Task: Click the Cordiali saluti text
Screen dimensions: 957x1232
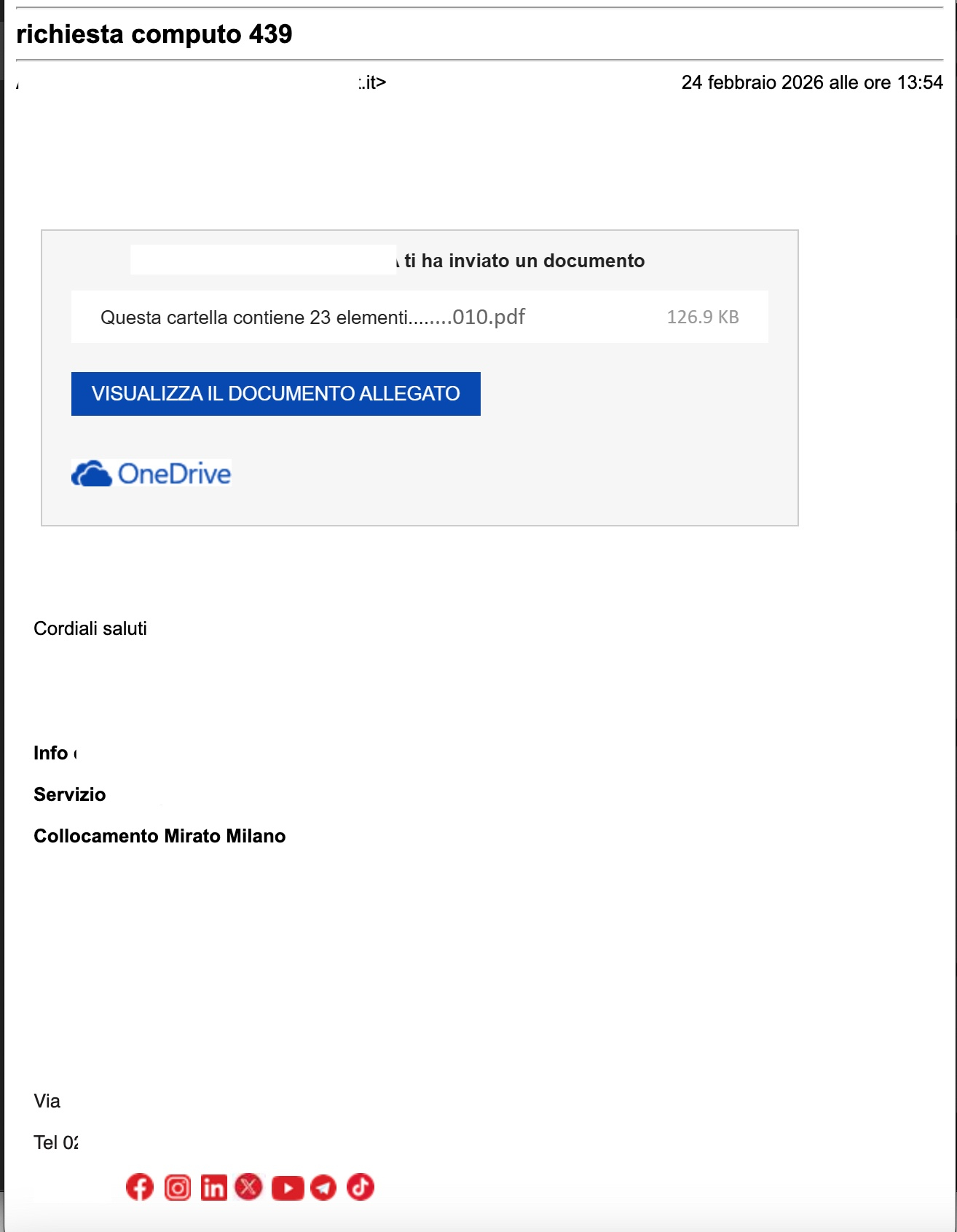Action: [x=90, y=628]
